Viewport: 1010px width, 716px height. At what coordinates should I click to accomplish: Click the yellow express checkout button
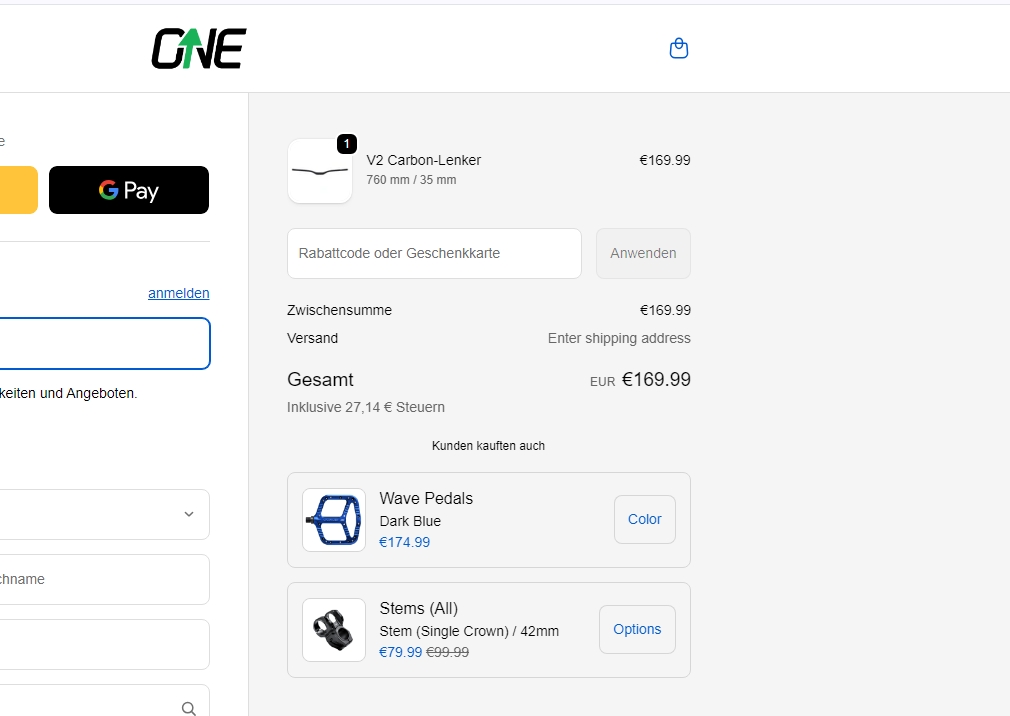click(18, 190)
